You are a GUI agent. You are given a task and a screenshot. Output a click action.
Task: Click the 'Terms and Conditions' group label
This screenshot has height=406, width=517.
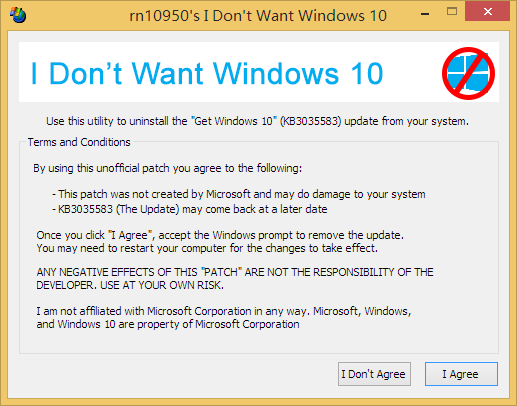[x=79, y=142]
